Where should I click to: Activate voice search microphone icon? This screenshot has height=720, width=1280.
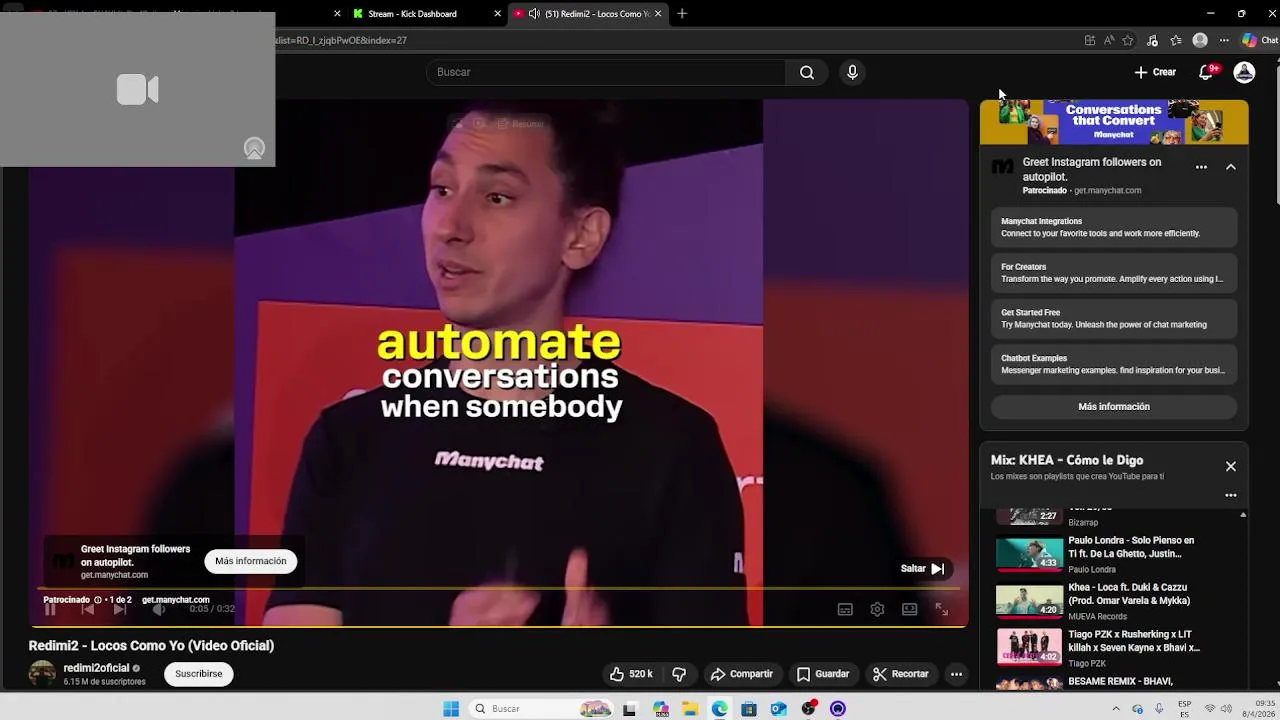coord(852,72)
